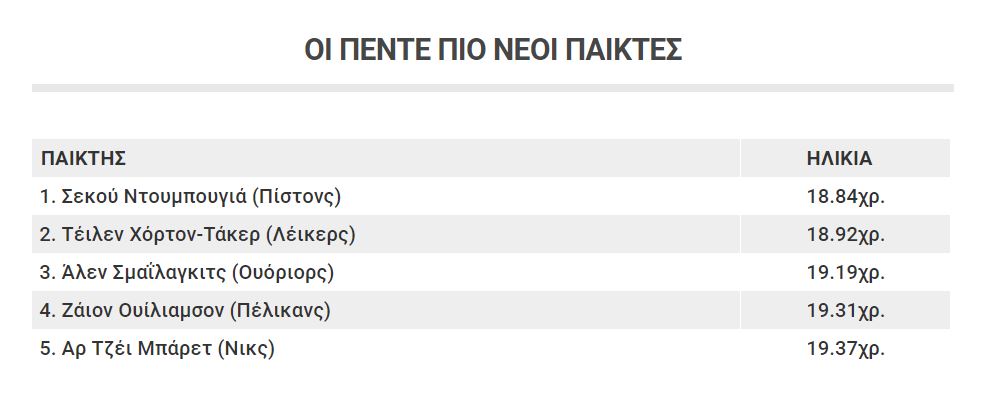This screenshot has height=413, width=993.
Task: Click the ΗΛΙΚΙΑ column header
Action: [840, 158]
